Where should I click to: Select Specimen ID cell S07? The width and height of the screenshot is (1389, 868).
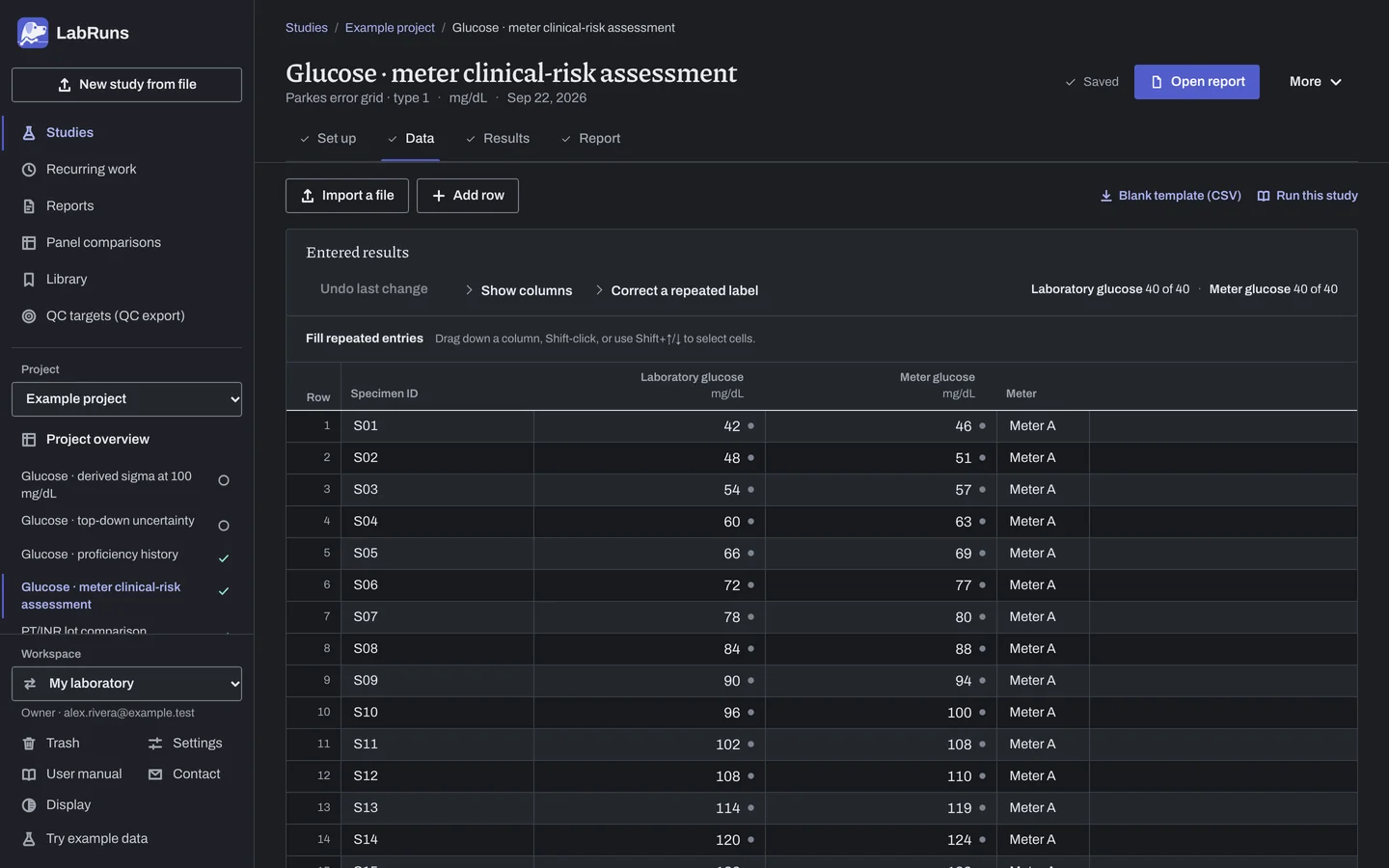click(437, 617)
